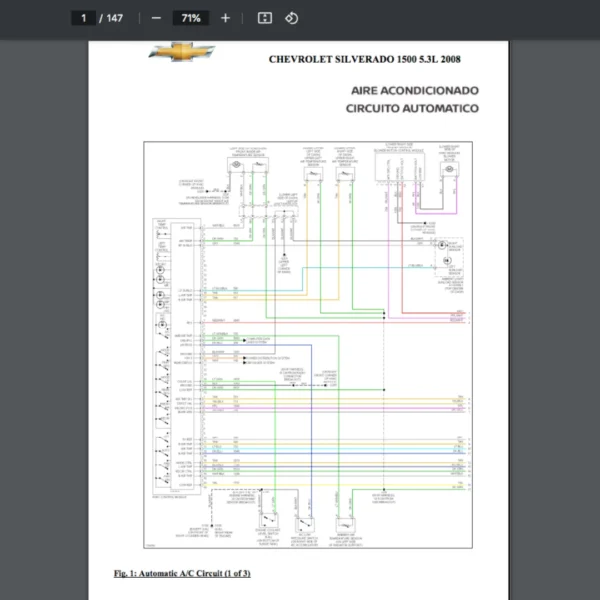Click the wiring diagram image
Viewport: 600px width, 600px height.
coord(308,345)
